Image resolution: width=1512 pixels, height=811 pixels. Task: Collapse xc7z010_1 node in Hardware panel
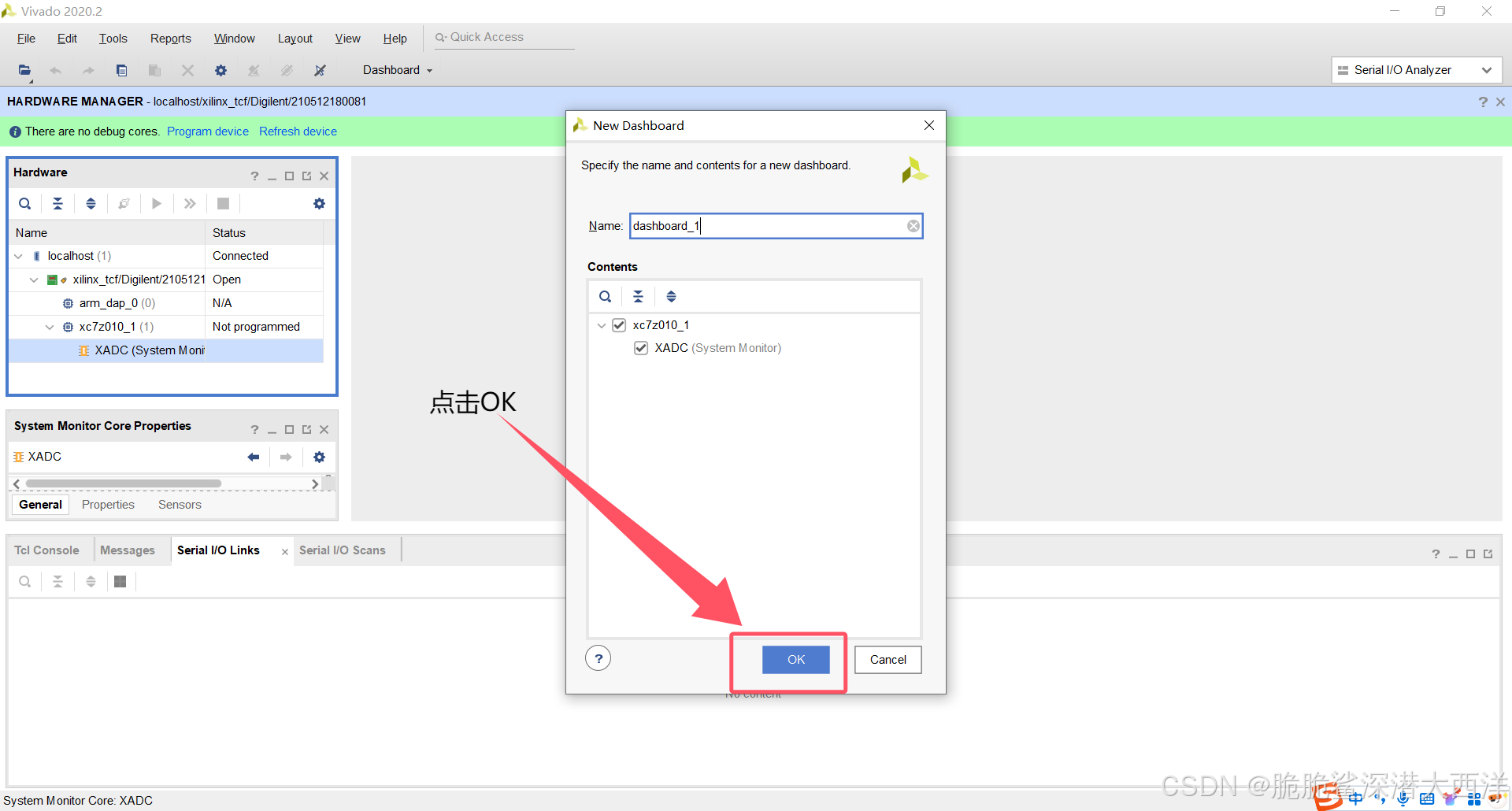pos(50,327)
